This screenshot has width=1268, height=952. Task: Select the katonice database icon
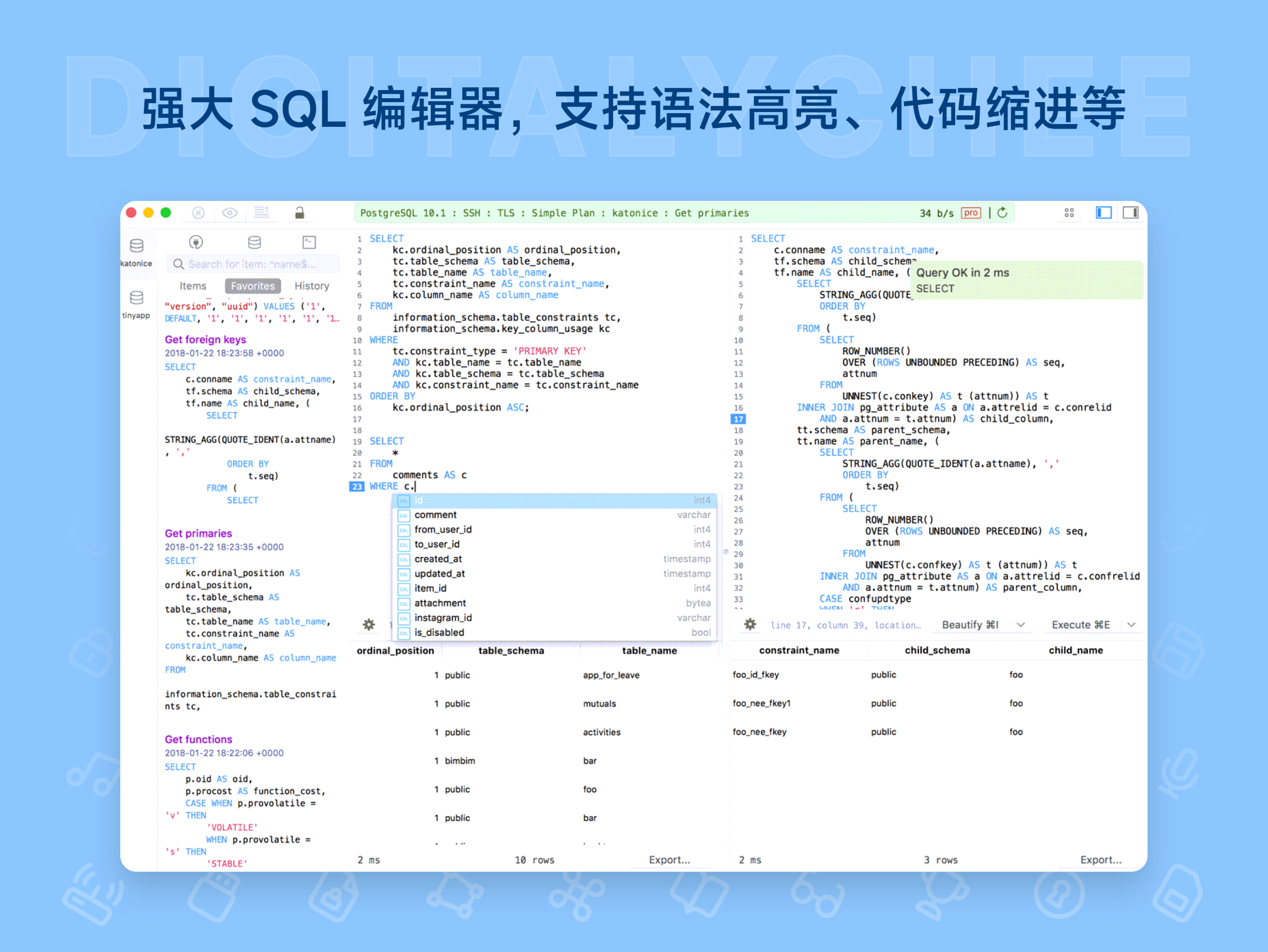coord(137,247)
